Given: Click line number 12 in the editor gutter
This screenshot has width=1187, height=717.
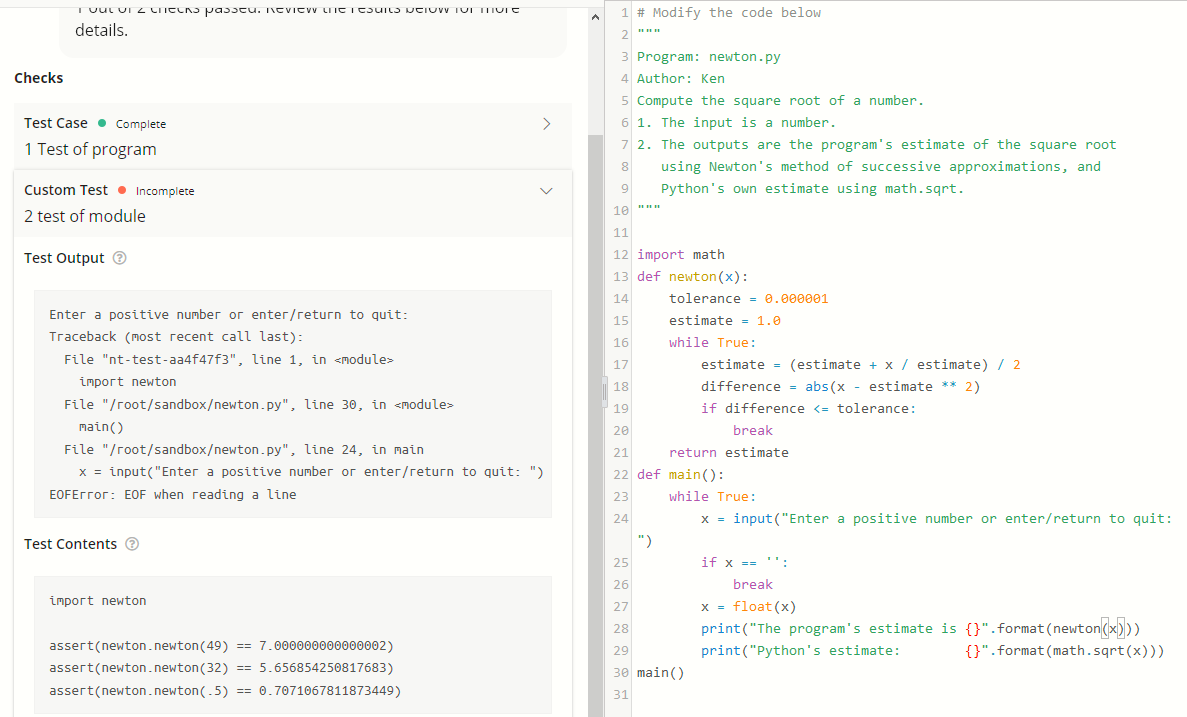Looking at the screenshot, I should tap(620, 254).
